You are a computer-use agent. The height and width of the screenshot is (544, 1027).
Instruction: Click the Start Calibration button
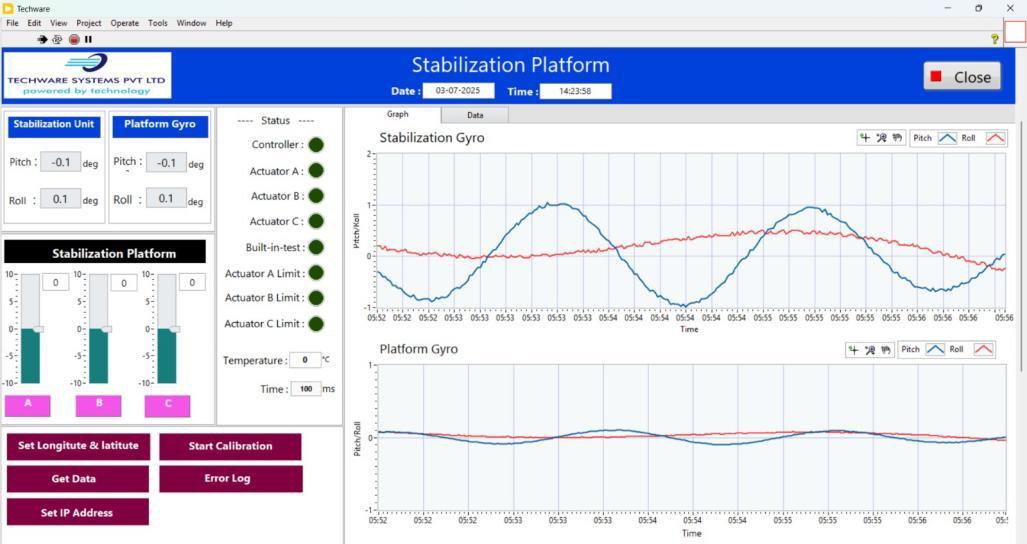tap(230, 446)
